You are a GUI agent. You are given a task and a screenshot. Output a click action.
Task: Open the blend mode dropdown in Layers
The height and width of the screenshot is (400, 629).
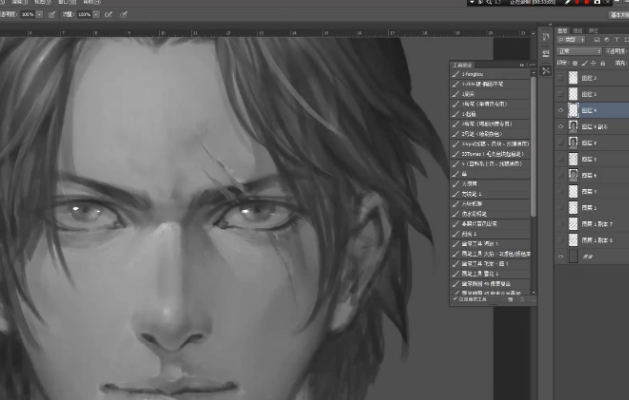pyautogui.click(x=577, y=50)
